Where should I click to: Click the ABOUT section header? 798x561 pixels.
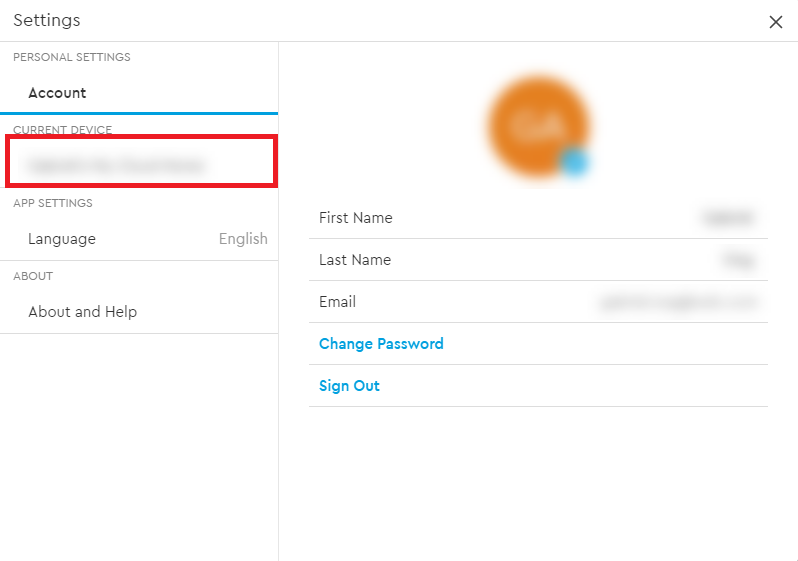point(33,276)
